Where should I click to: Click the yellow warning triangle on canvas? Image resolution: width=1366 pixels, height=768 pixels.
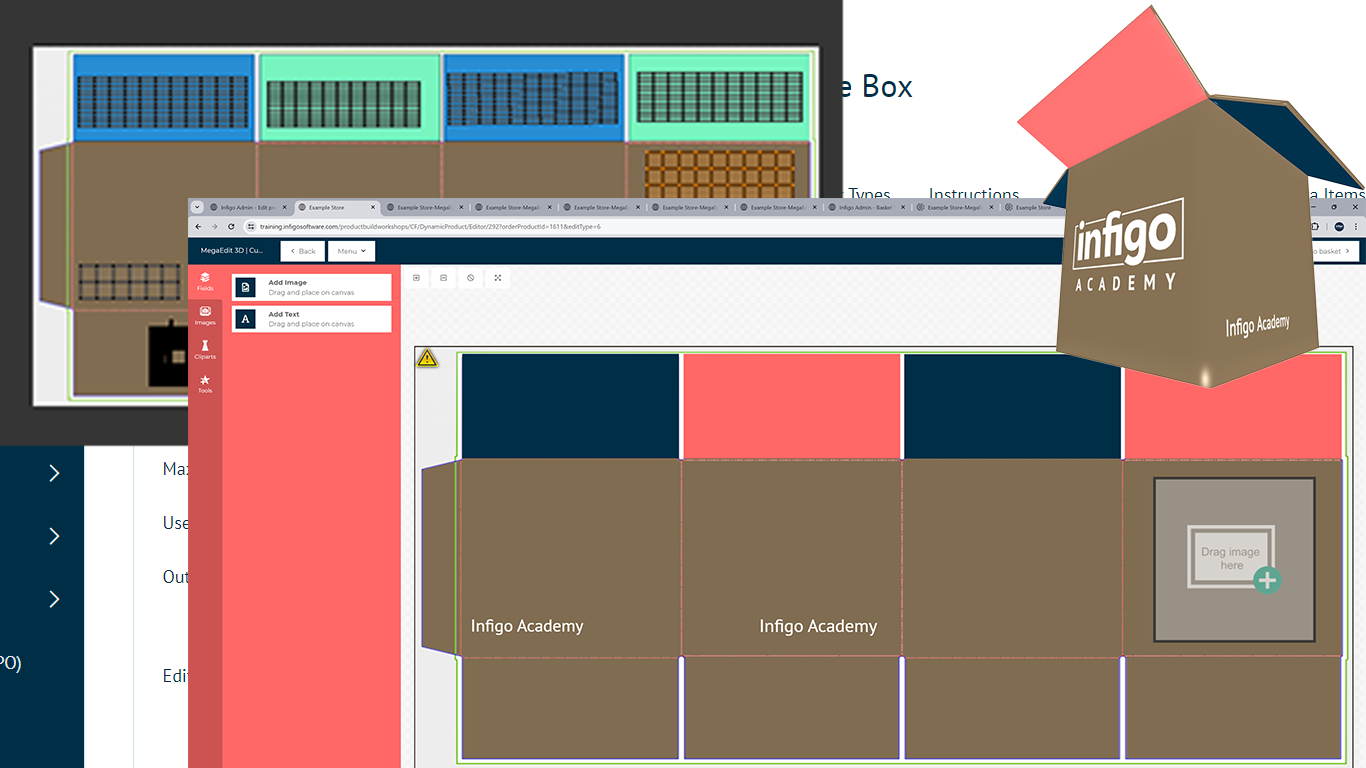coord(427,357)
